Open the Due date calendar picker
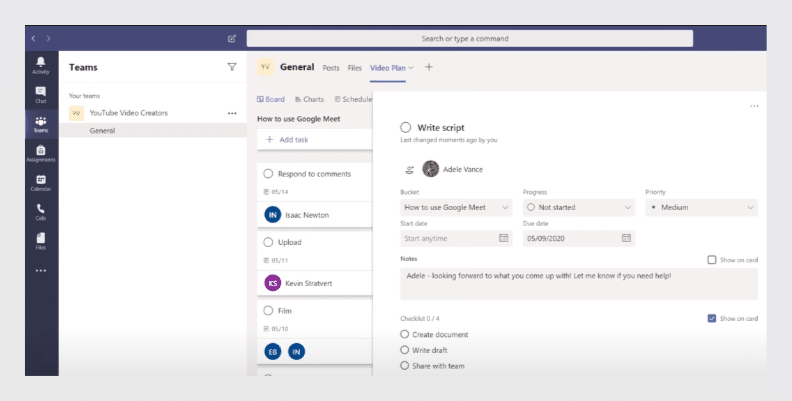792x401 pixels. (x=626, y=238)
